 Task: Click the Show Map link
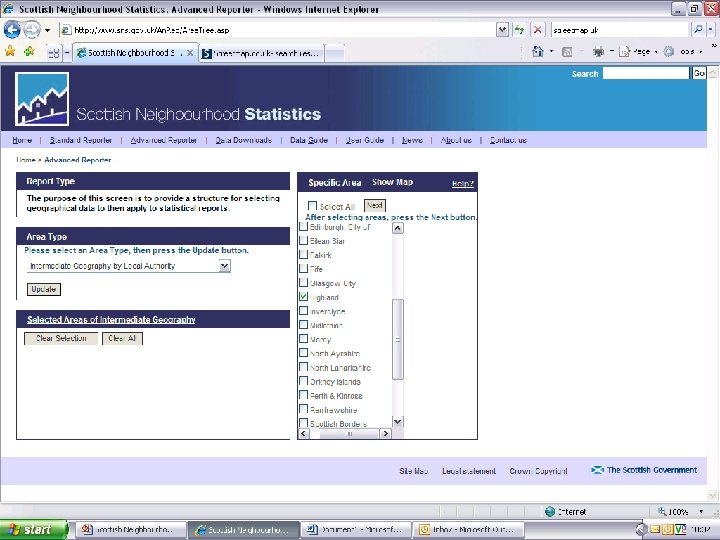tap(393, 182)
